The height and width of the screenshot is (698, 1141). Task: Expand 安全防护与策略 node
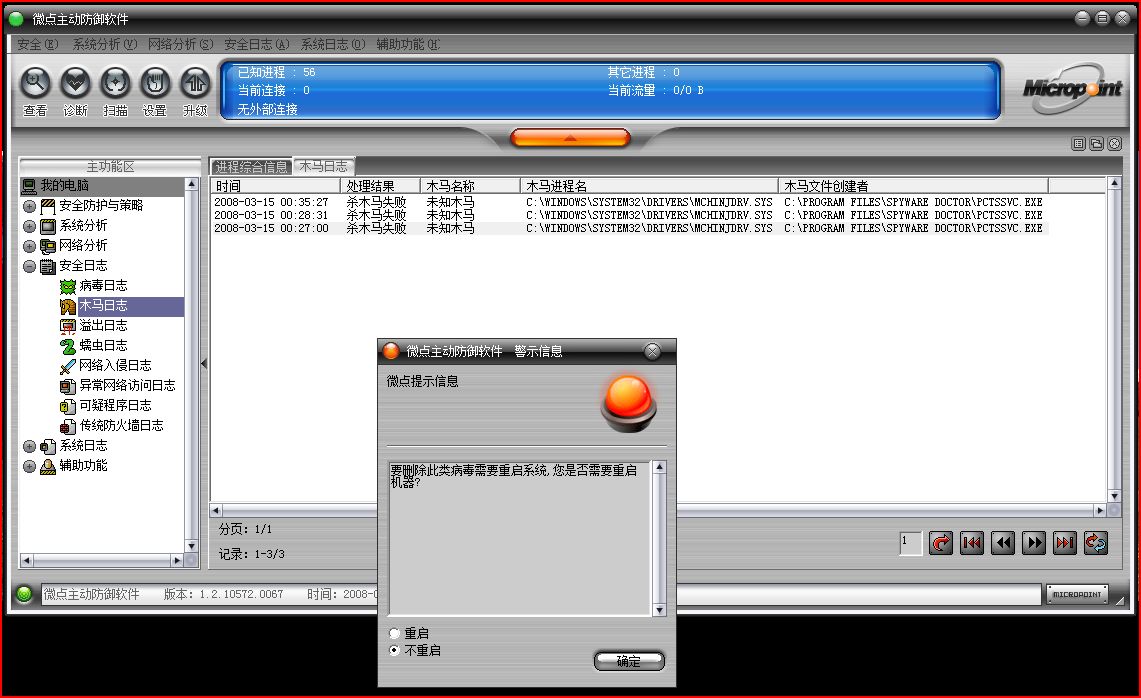click(x=29, y=207)
